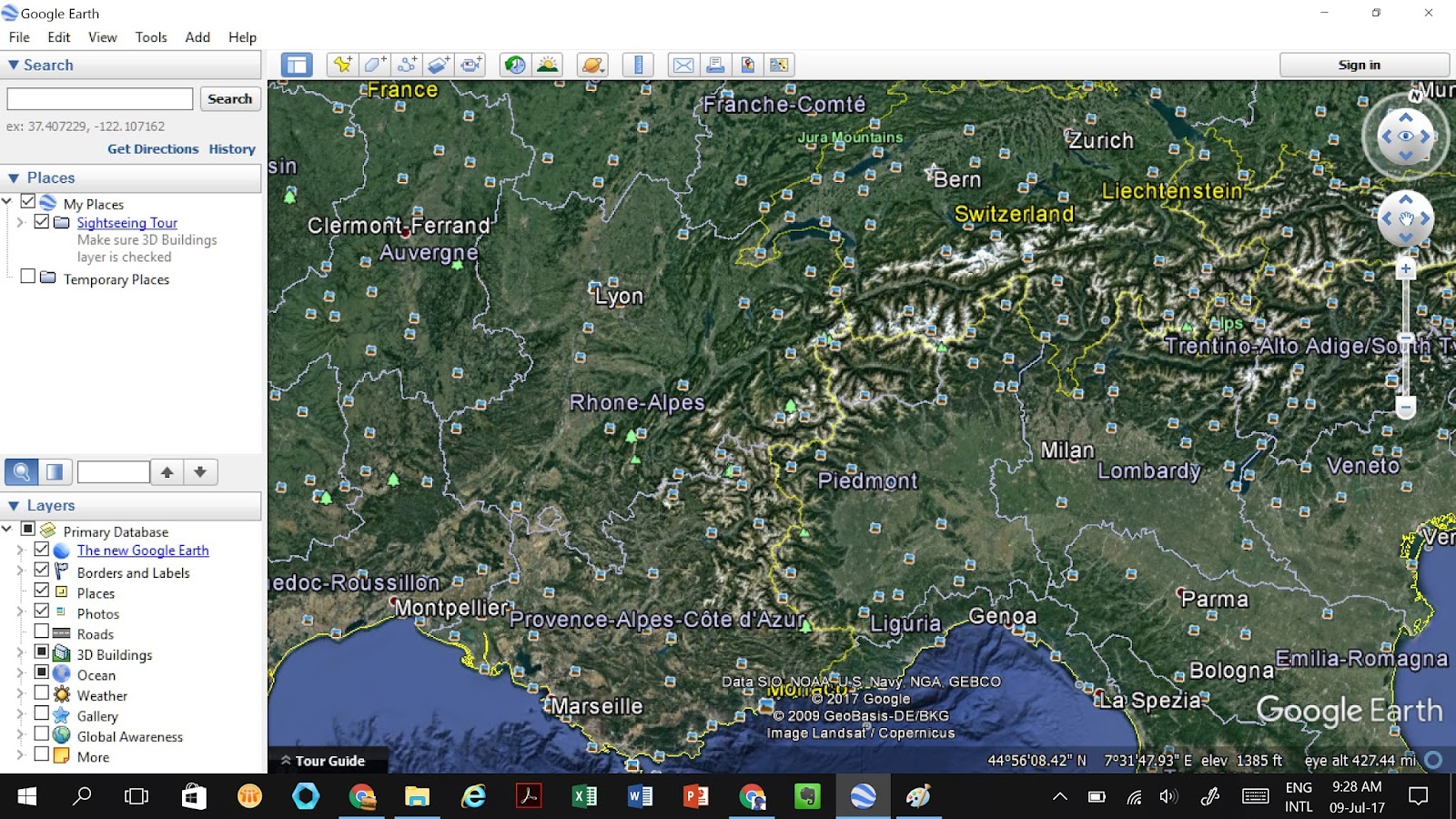Move selected place up with arrow

coord(167,471)
